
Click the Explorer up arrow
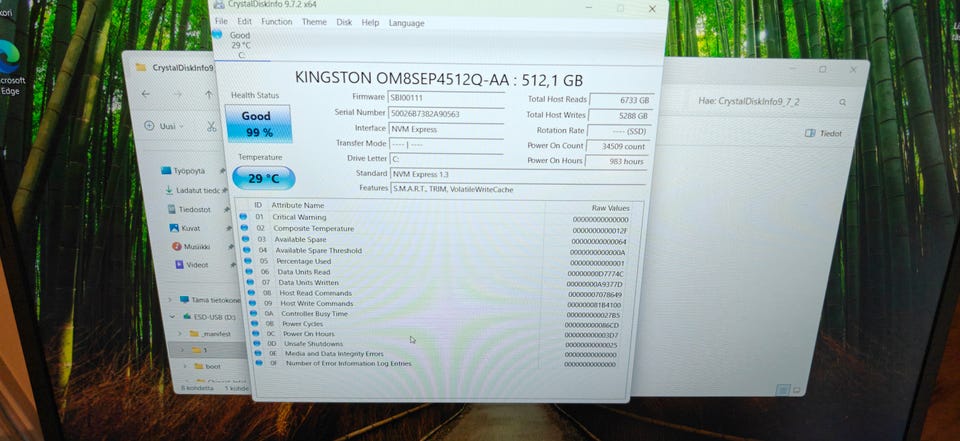209,95
